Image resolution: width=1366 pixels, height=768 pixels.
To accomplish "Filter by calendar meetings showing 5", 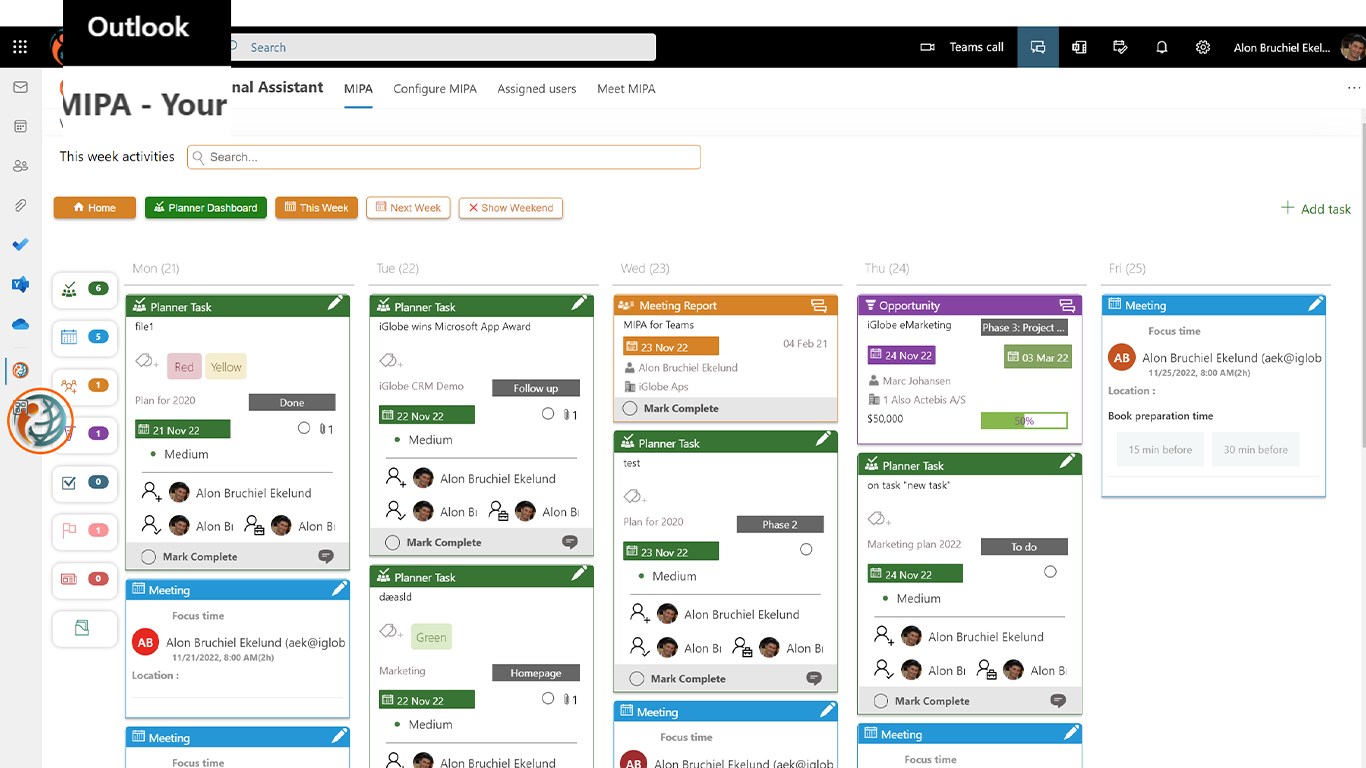I will tap(85, 337).
